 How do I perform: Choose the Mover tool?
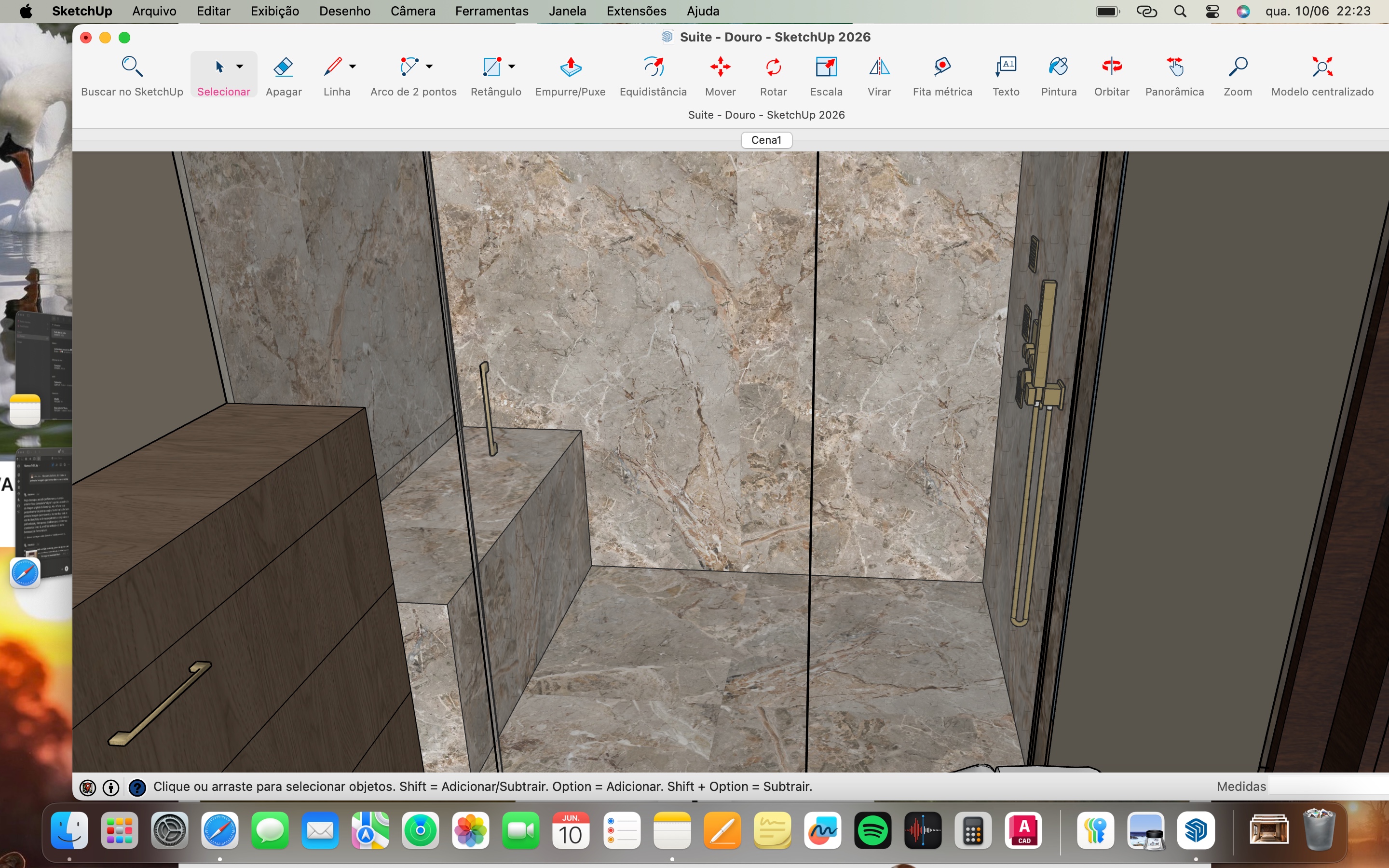coord(721,76)
